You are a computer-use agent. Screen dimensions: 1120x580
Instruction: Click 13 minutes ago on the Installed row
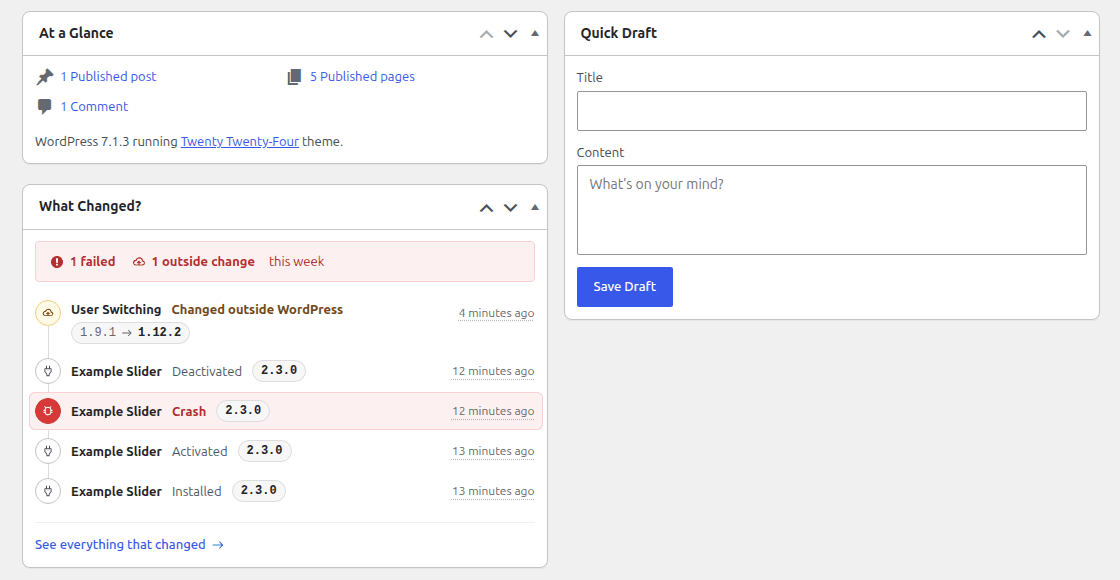(493, 491)
